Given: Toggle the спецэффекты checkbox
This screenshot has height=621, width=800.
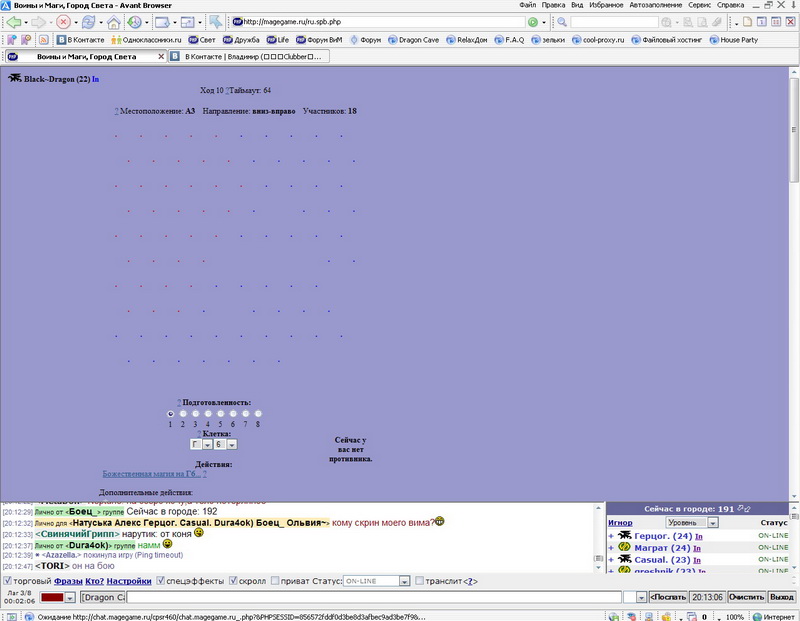Looking at the screenshot, I should (x=160, y=581).
